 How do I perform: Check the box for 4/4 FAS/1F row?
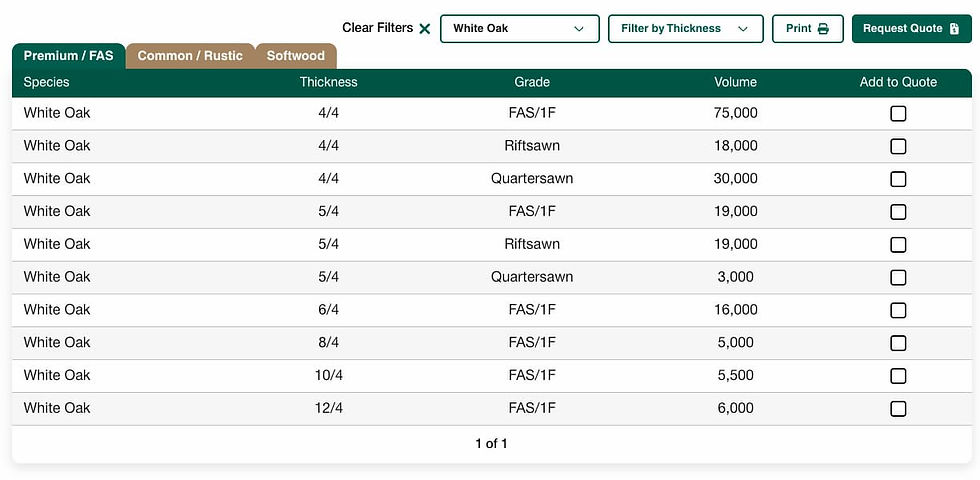[x=898, y=114]
